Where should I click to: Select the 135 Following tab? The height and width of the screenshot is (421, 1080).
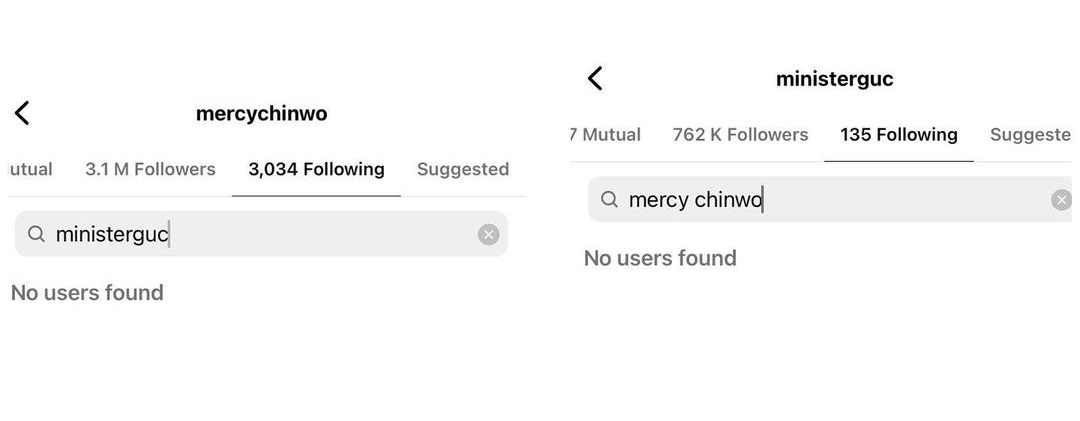pos(899,134)
